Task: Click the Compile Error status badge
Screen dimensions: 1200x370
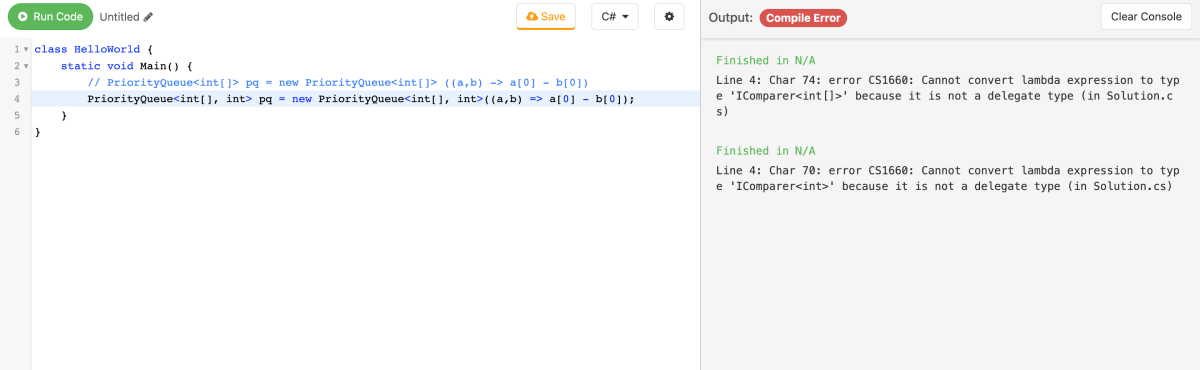Action: coord(803,18)
